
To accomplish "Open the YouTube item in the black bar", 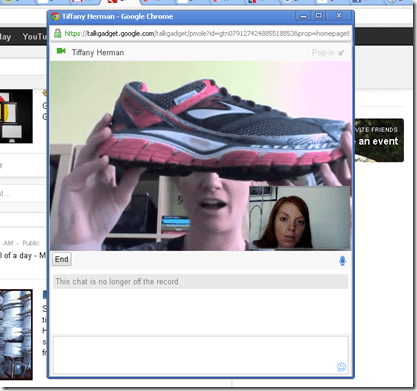I will tap(34, 37).
